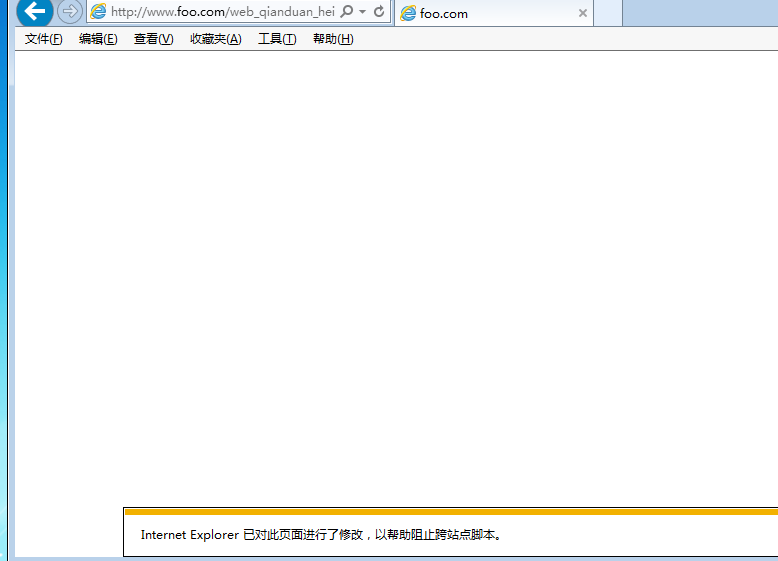
Task: Open the 查看(V) menu
Action: [154, 39]
